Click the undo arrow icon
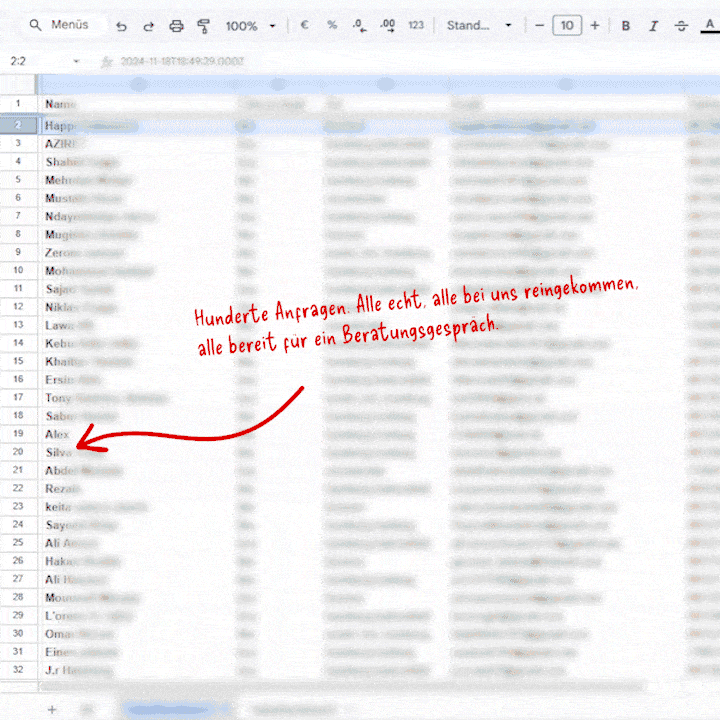This screenshot has height=720, width=720. point(121,26)
